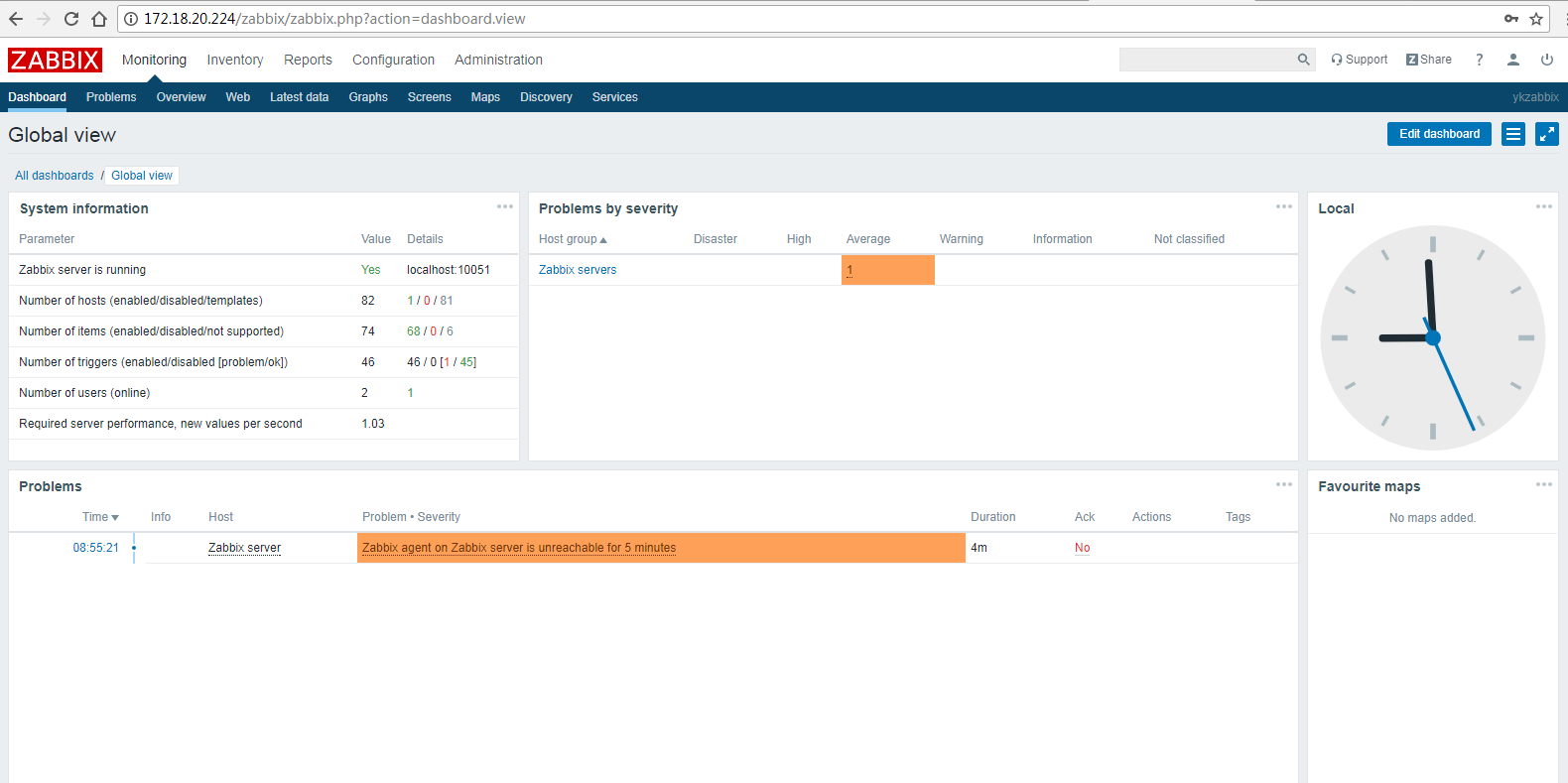Go back with browser back arrow

[16, 19]
